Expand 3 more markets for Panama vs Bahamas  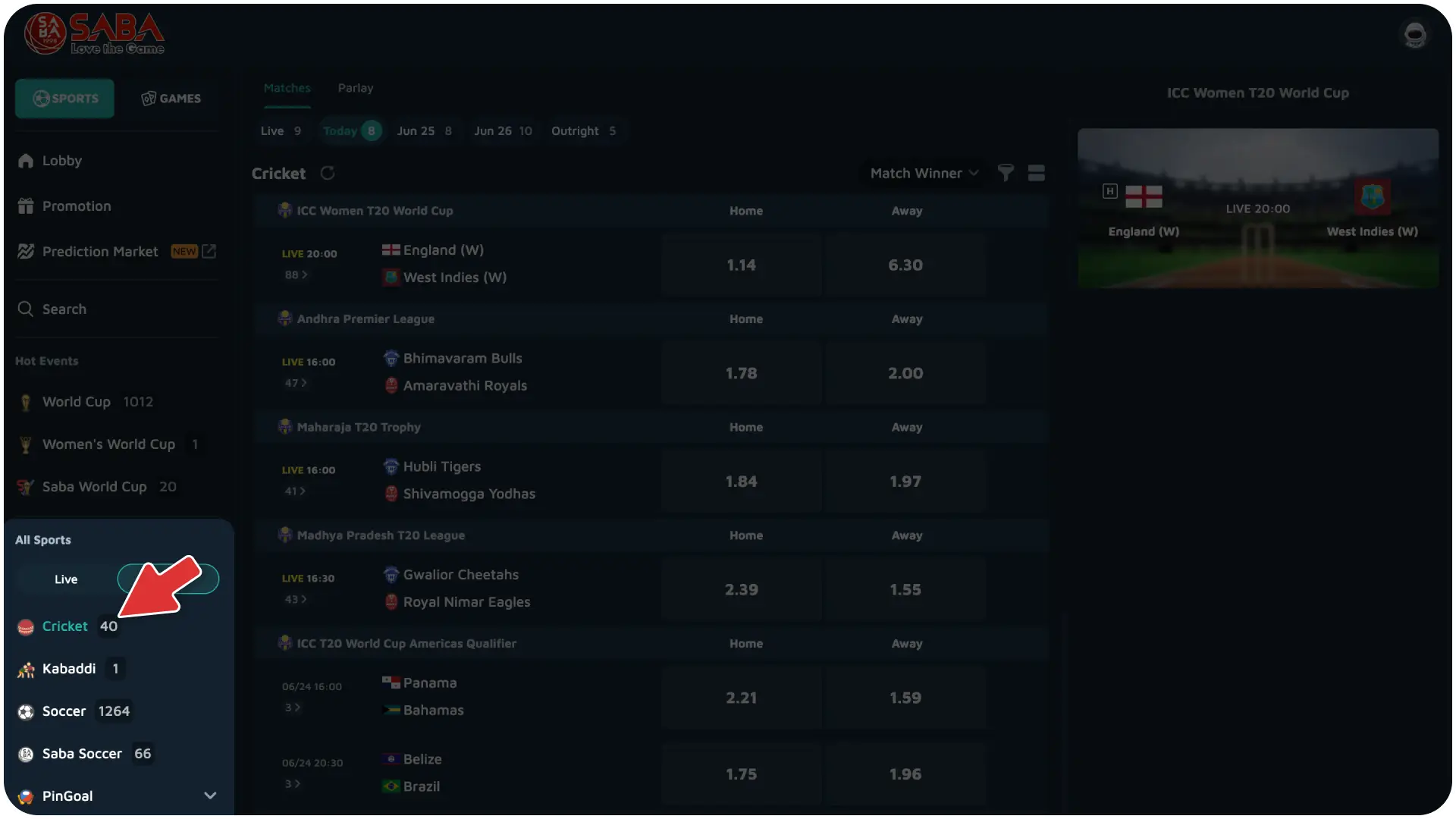pyautogui.click(x=293, y=708)
